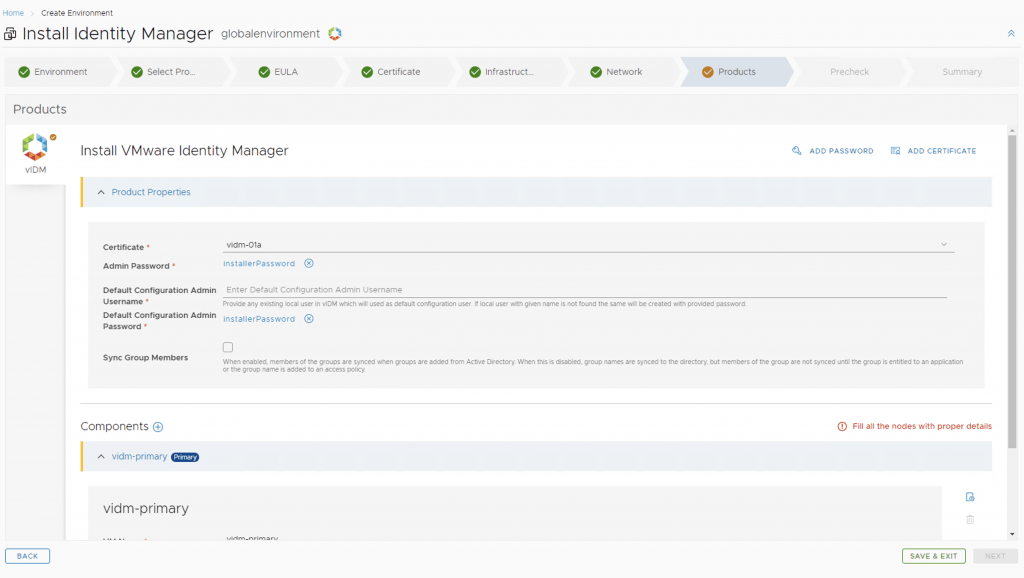This screenshot has height=578, width=1024.
Task: Go to the Certificate wizard step
Action: click(397, 72)
